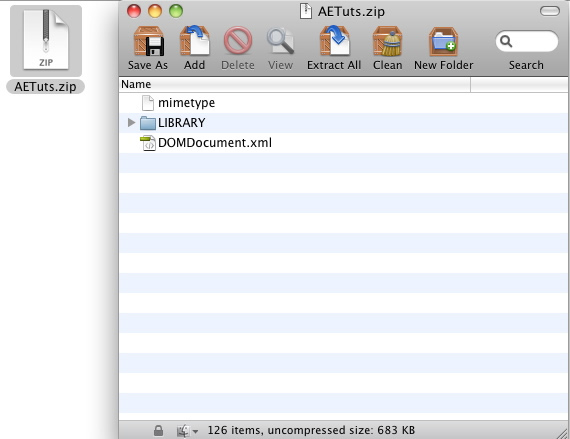Open the action dropdown in status bar
This screenshot has height=439, width=570.
[187, 431]
